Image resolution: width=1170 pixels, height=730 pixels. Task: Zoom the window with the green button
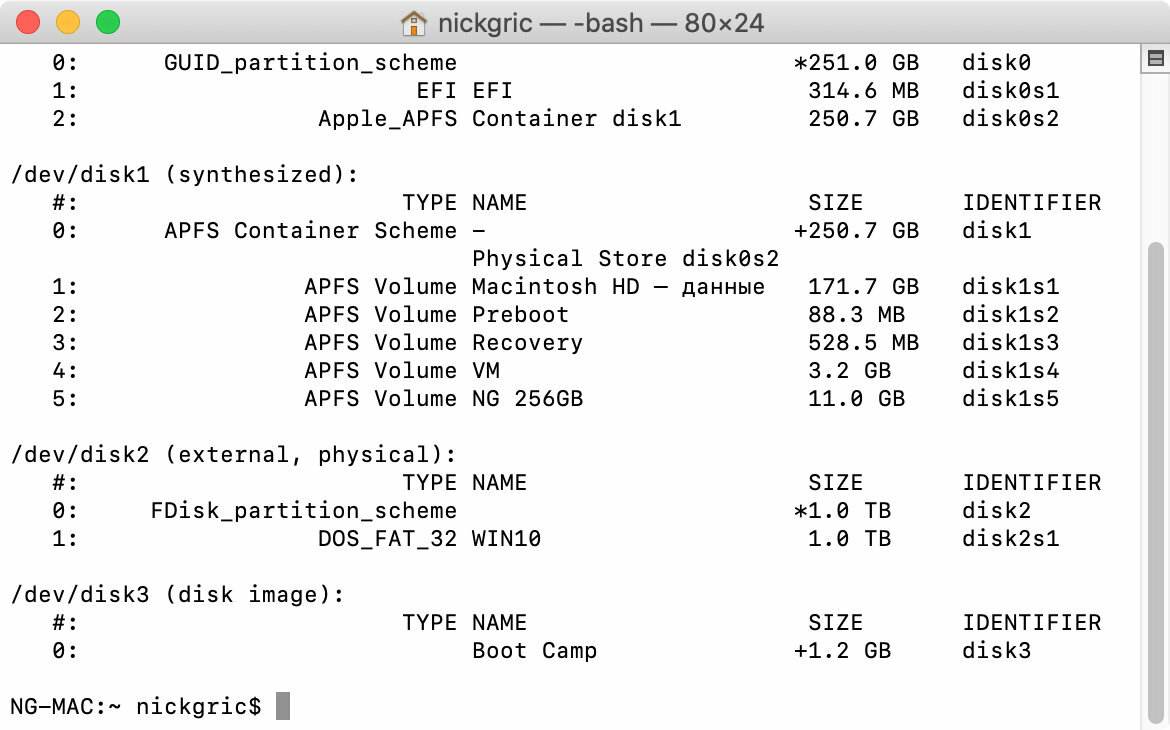coord(108,22)
